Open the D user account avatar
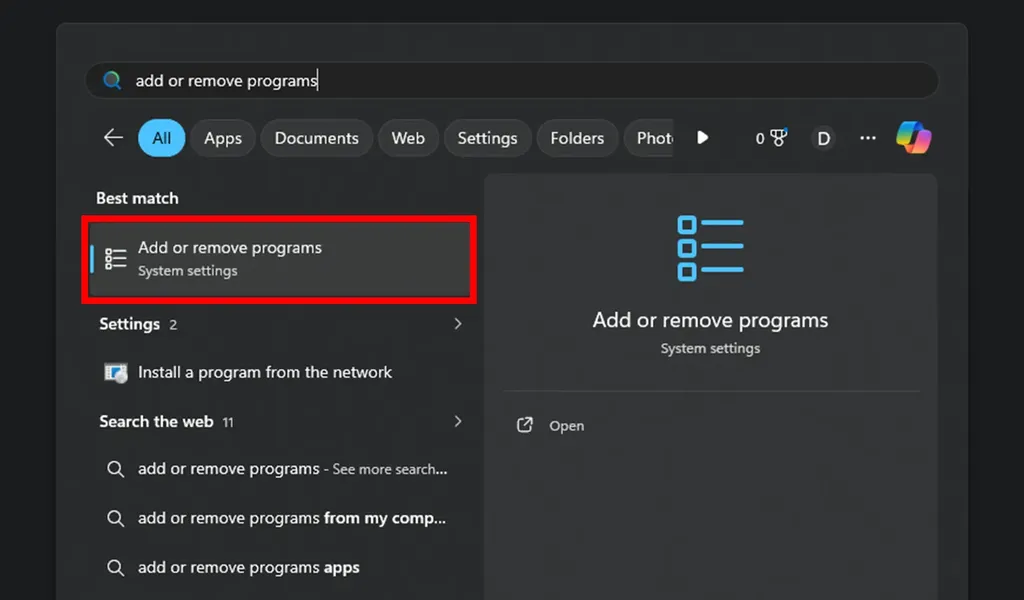 [x=823, y=138]
